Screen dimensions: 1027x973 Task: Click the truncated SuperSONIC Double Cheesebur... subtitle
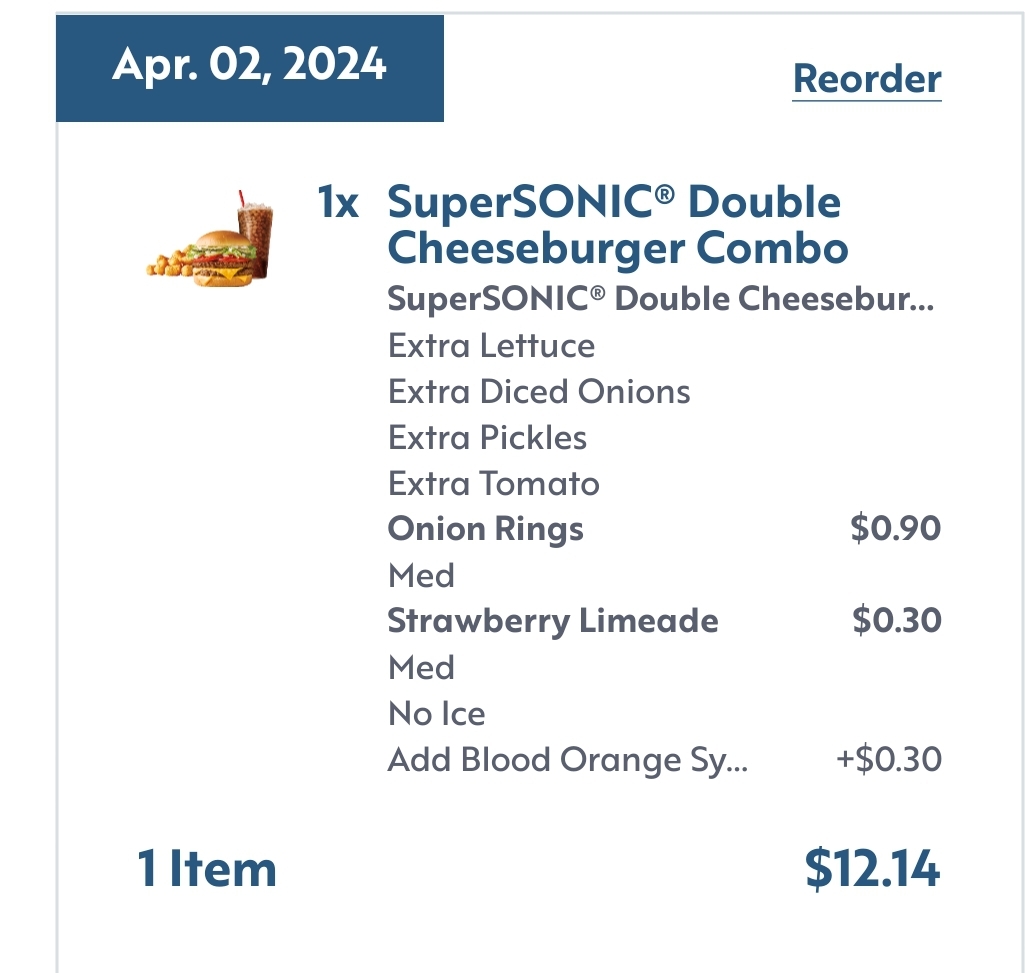click(x=660, y=299)
